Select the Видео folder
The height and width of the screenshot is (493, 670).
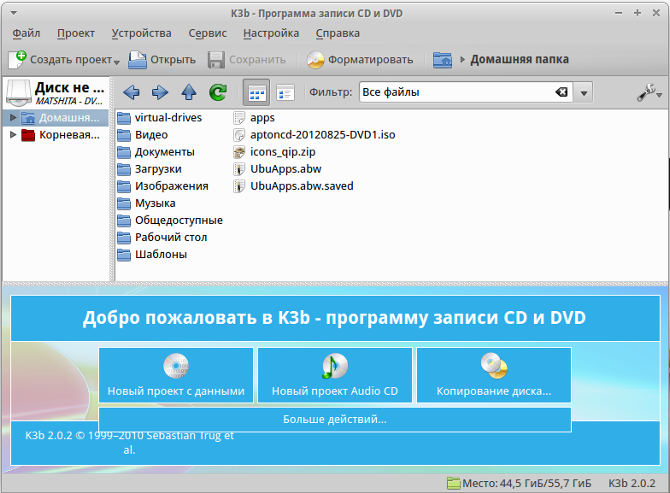(142, 135)
